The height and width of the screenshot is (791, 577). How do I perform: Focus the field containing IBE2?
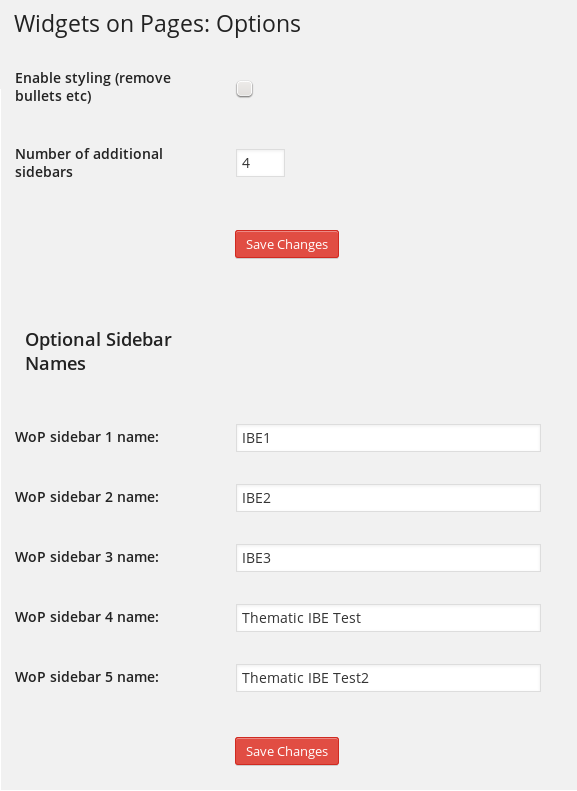(x=388, y=498)
